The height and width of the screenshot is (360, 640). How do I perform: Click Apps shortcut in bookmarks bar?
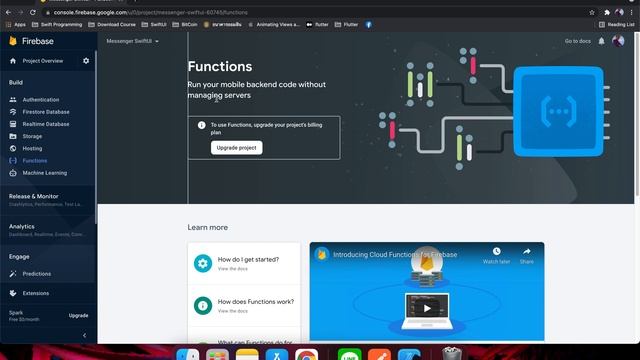click(16, 24)
